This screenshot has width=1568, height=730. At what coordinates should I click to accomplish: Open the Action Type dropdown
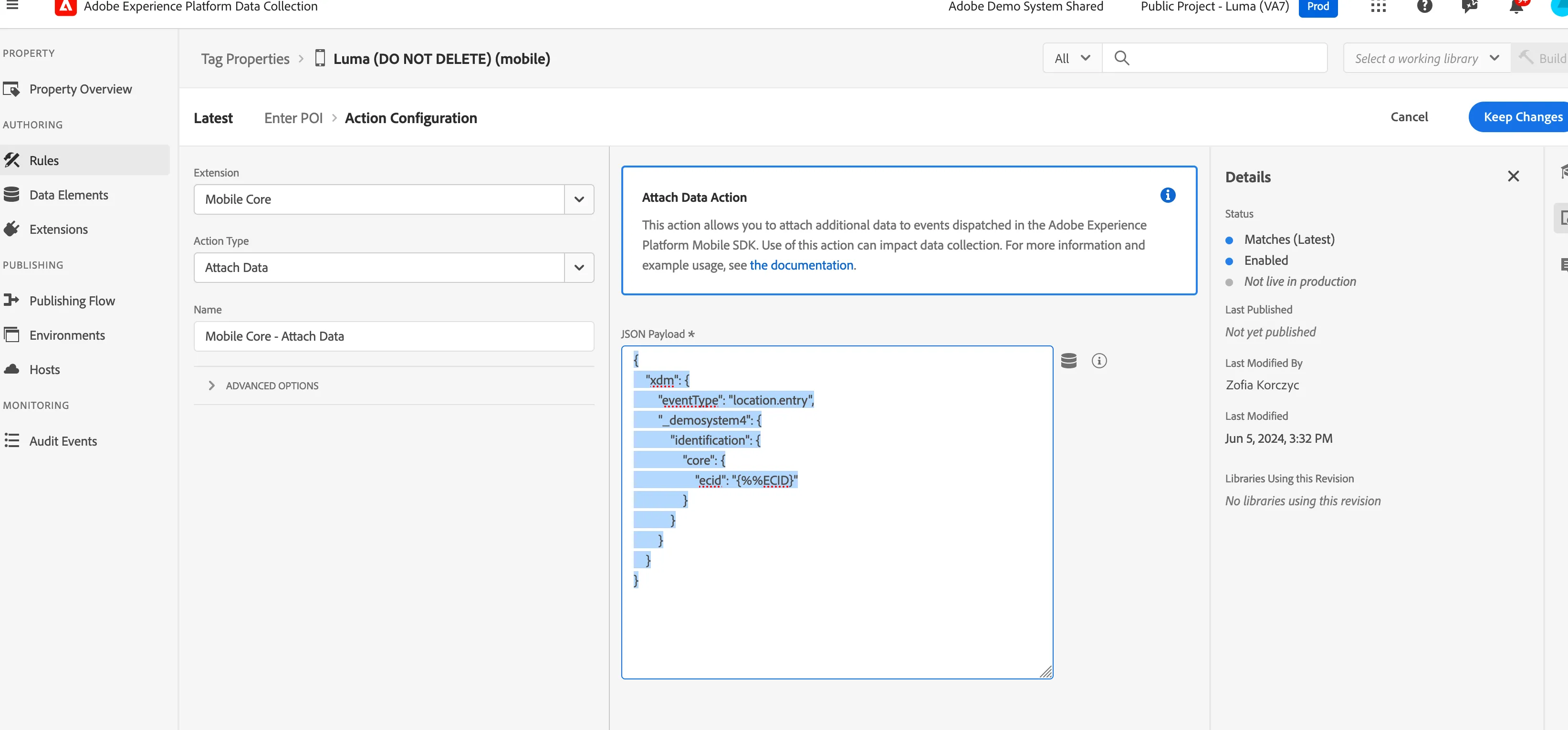pyautogui.click(x=394, y=267)
